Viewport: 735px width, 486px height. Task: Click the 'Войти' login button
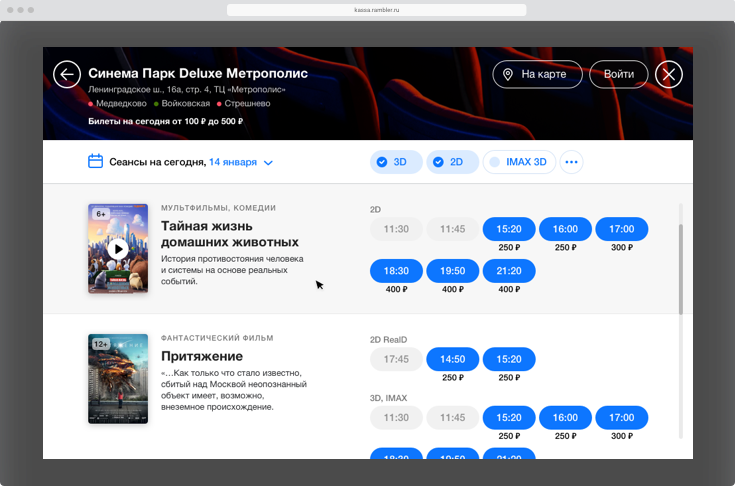point(619,74)
